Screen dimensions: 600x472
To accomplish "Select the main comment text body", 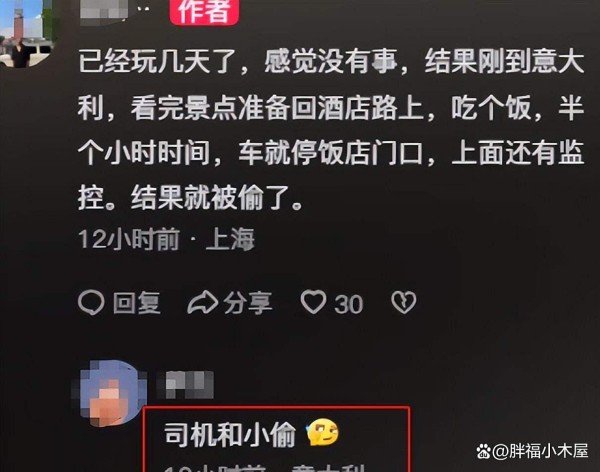I will (331, 130).
